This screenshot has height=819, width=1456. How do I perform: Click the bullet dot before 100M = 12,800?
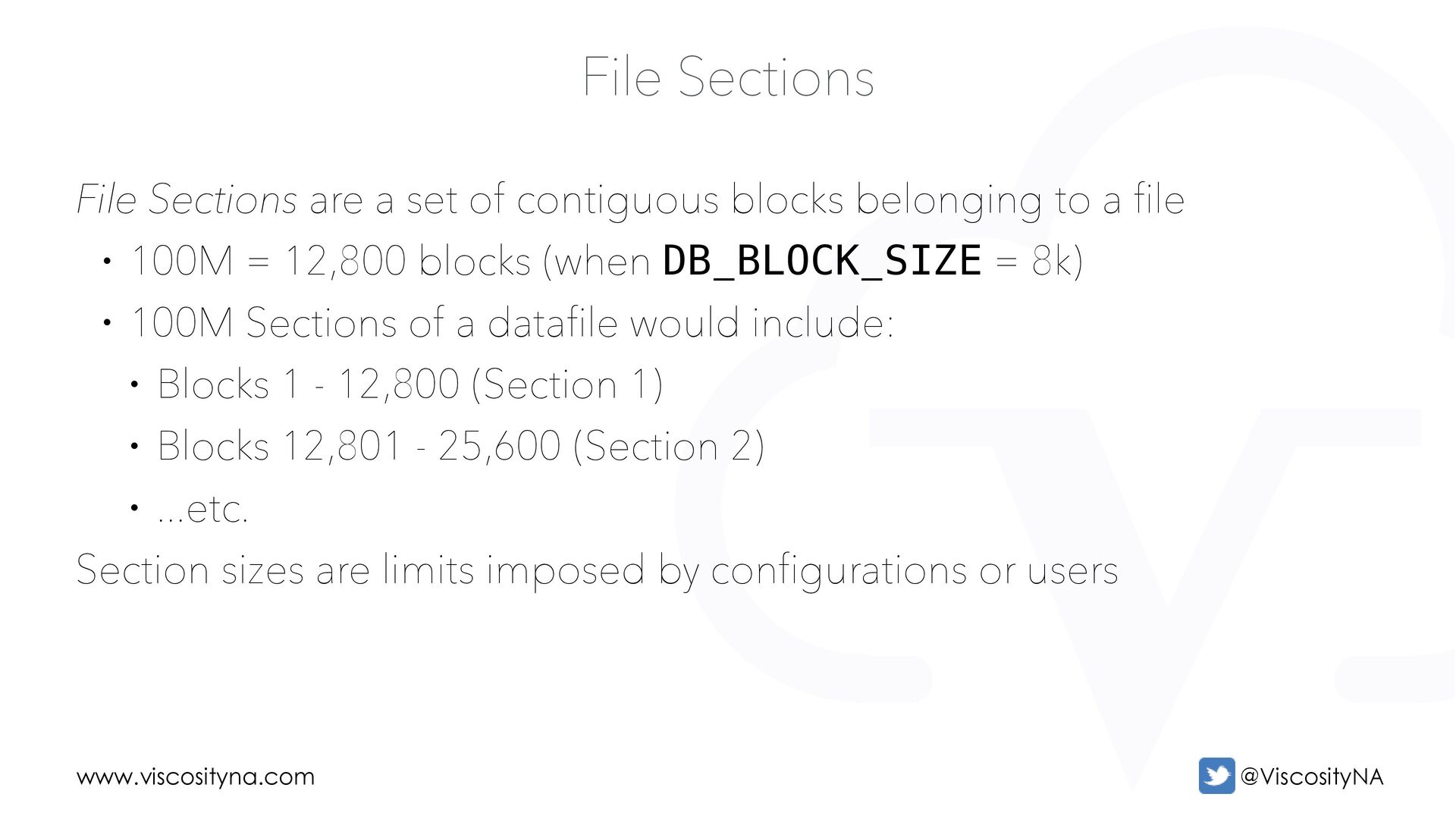pyautogui.click(x=107, y=262)
